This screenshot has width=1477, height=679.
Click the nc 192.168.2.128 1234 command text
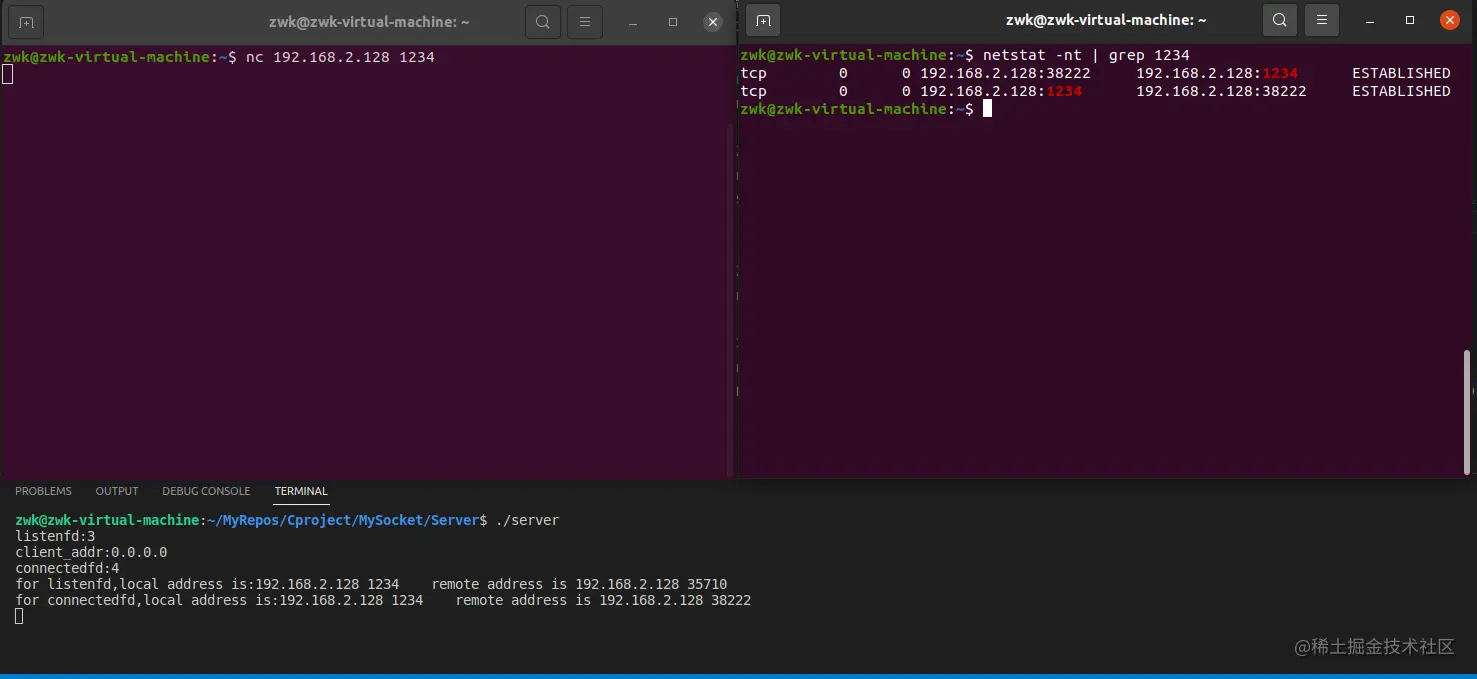click(340, 57)
